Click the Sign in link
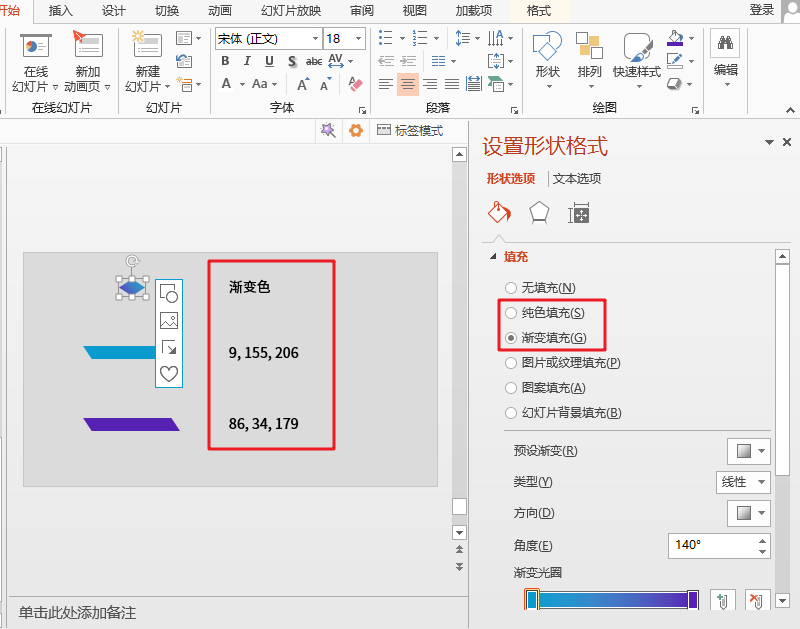Screen dimensions: 800x629 pos(762,10)
